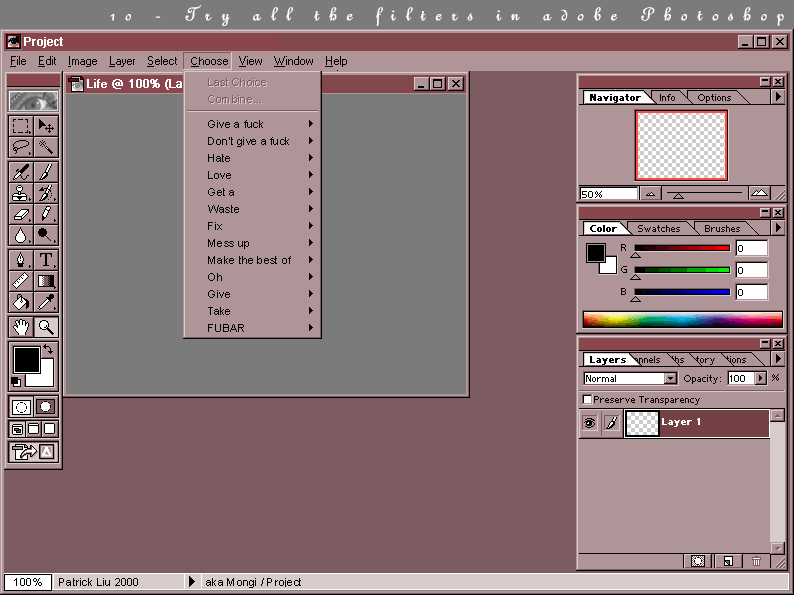The height and width of the screenshot is (595, 794).
Task: Choose the Love menu entry
Action: click(x=219, y=175)
